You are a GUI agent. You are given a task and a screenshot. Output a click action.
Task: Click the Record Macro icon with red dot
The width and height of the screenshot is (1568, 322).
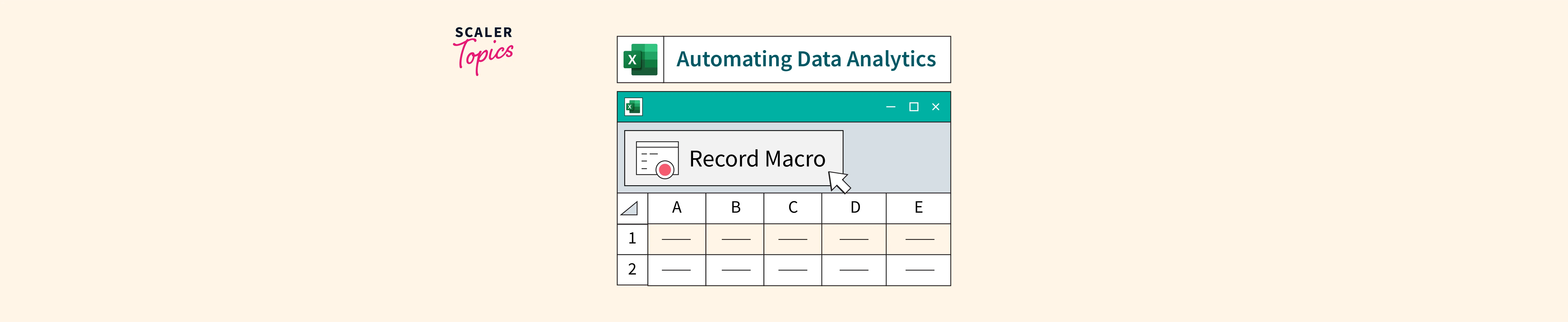click(657, 159)
